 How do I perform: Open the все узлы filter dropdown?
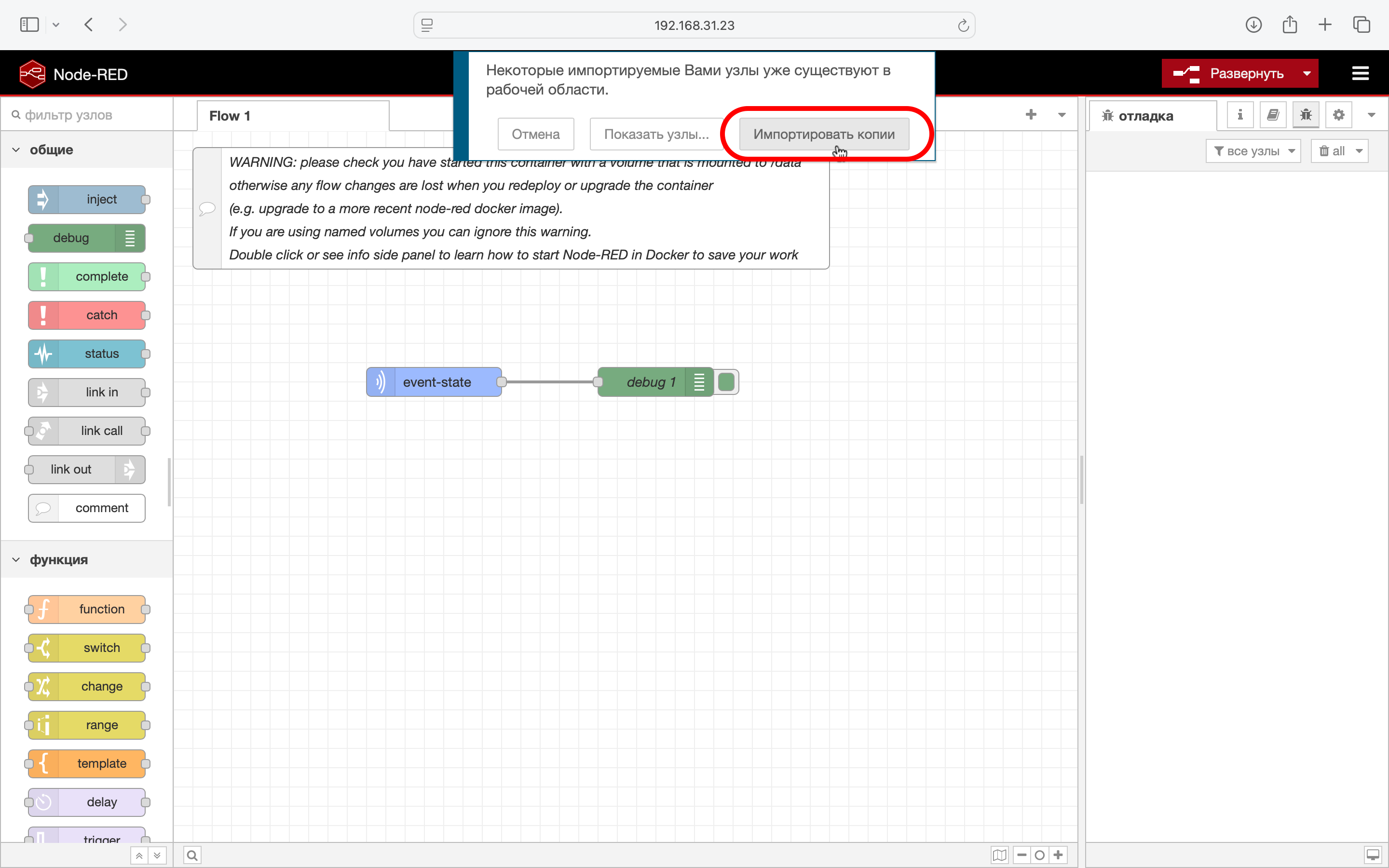click(1253, 151)
